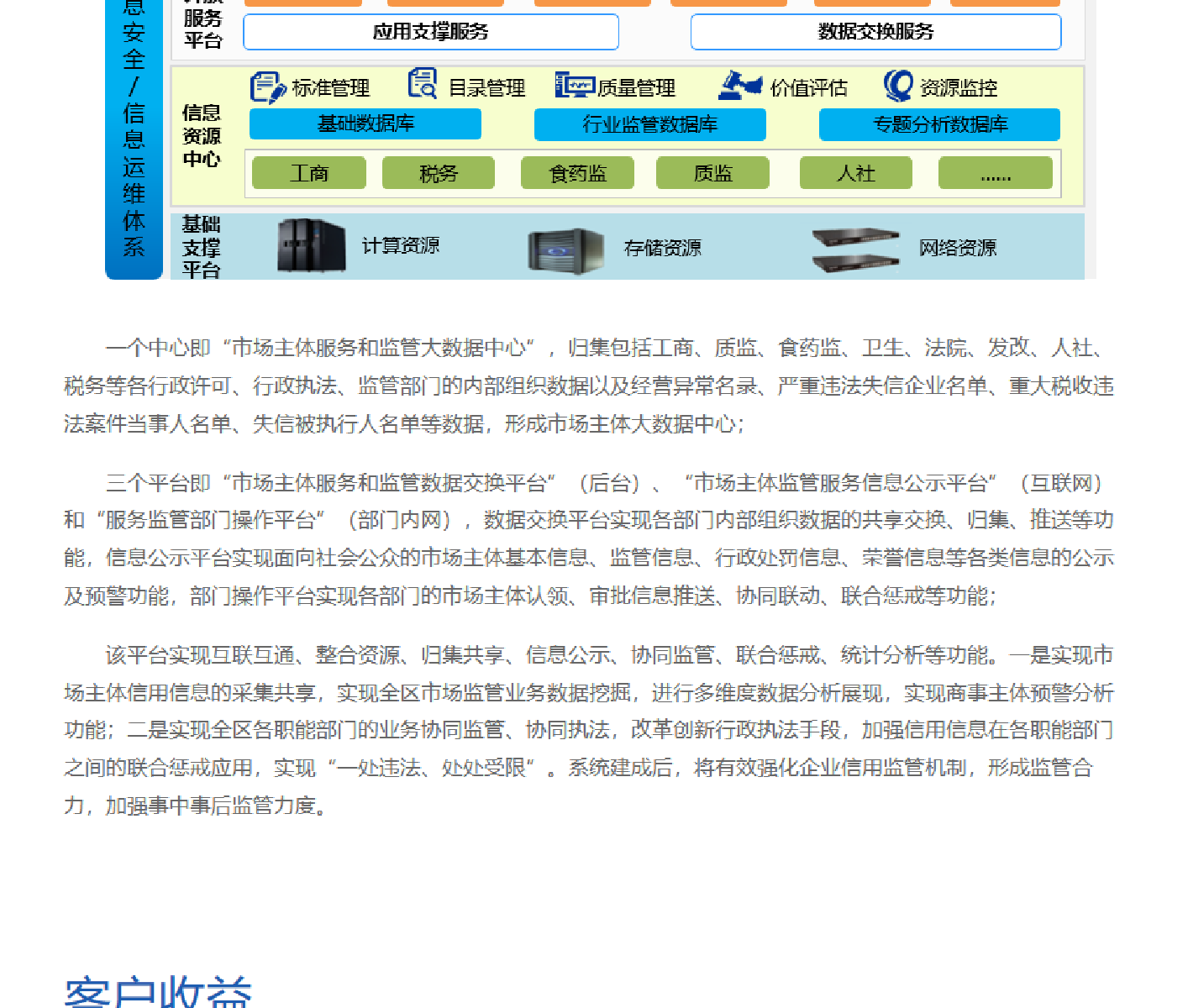Click the 存储资源 storage device image

pos(565,250)
